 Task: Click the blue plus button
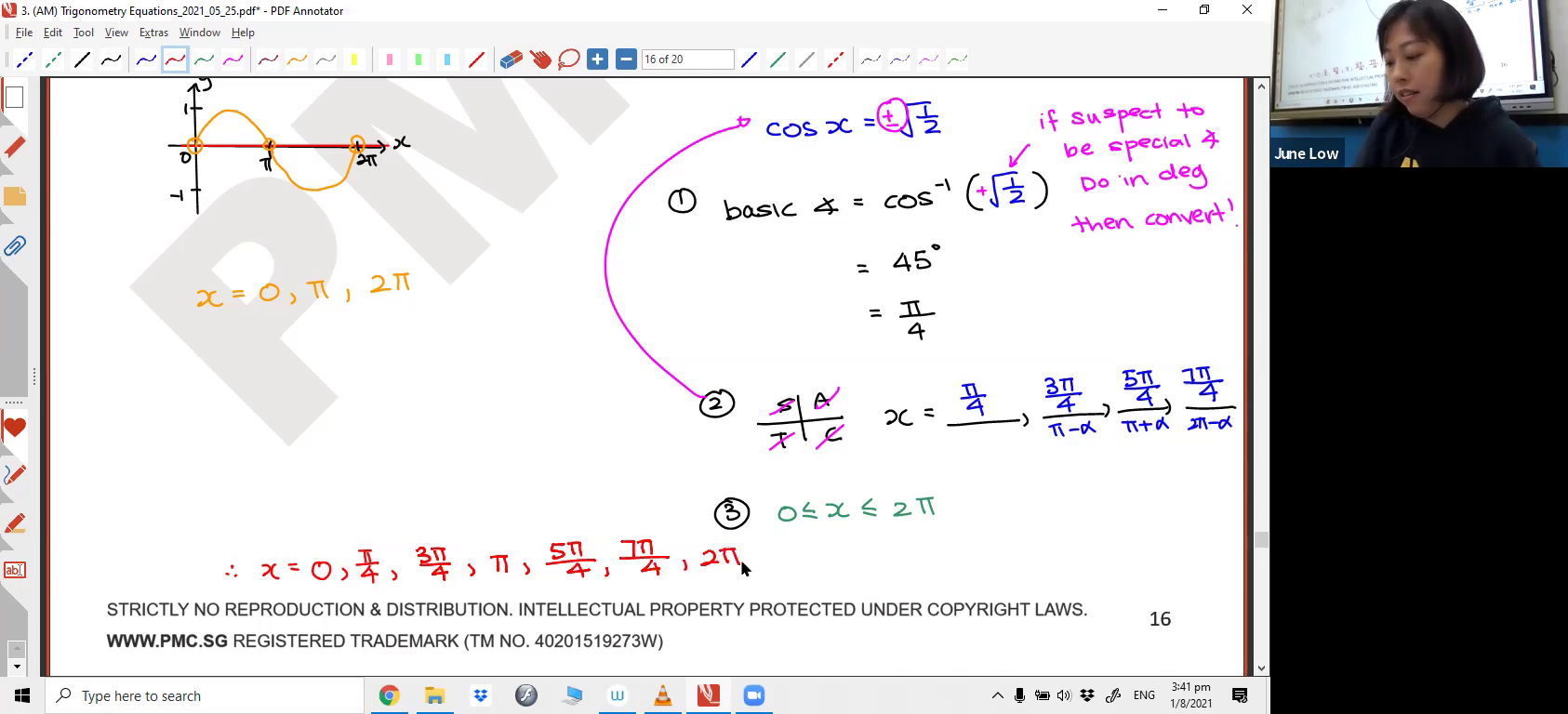598,60
